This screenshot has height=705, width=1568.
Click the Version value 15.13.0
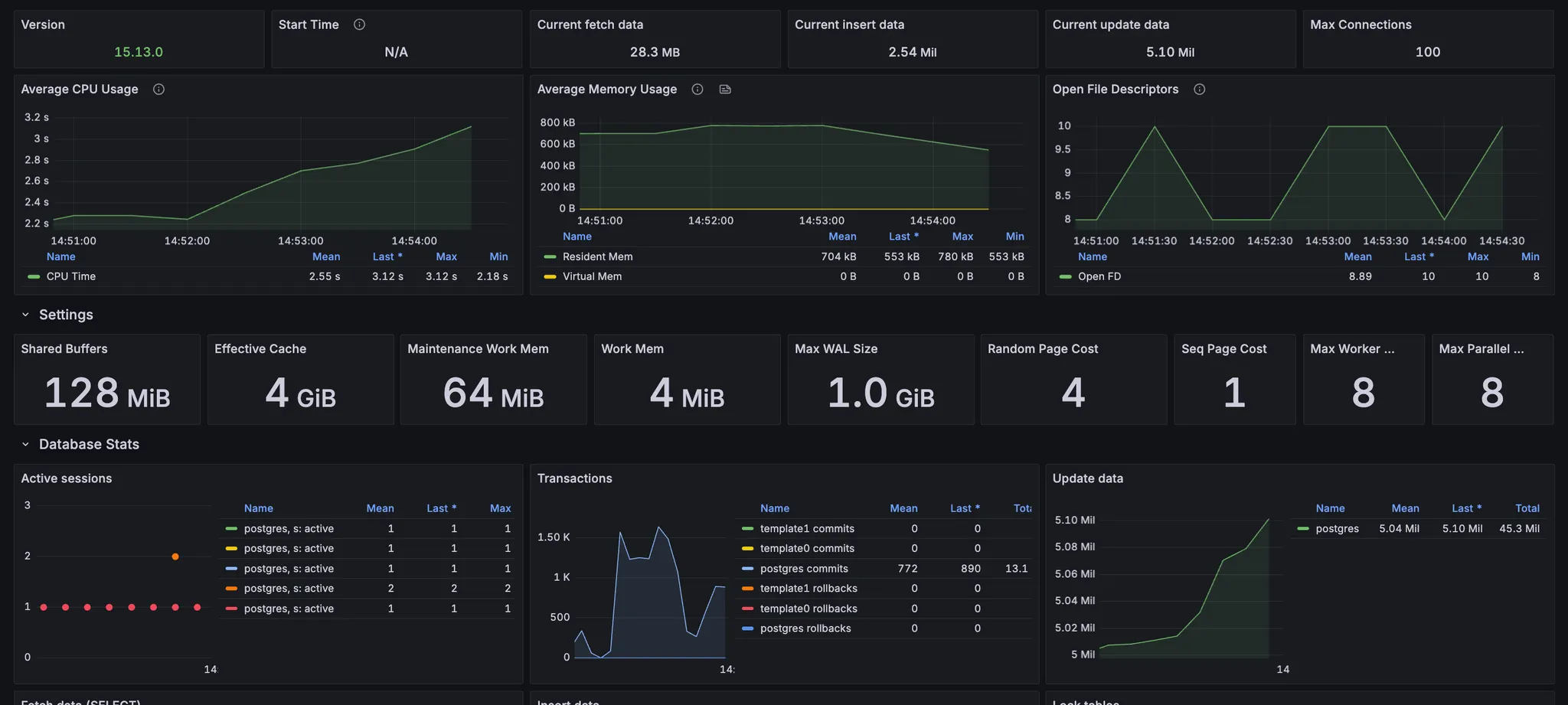pos(139,52)
